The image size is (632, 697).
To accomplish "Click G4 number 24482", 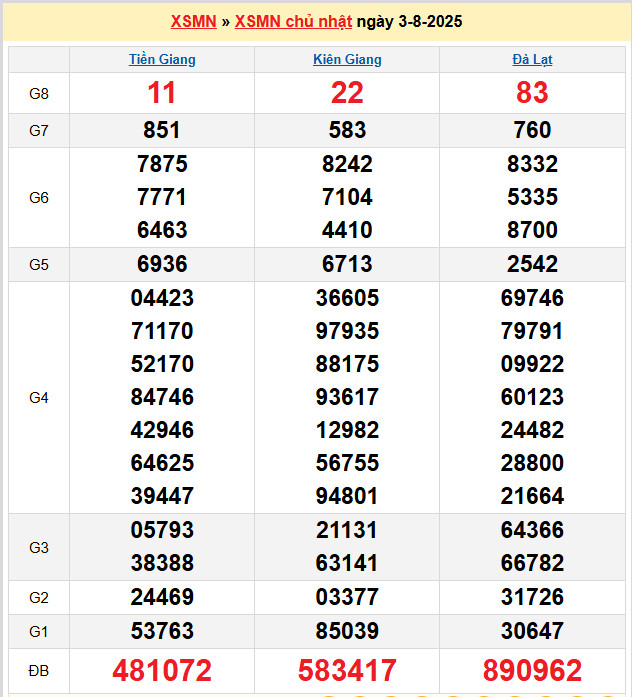I will pos(532,430).
